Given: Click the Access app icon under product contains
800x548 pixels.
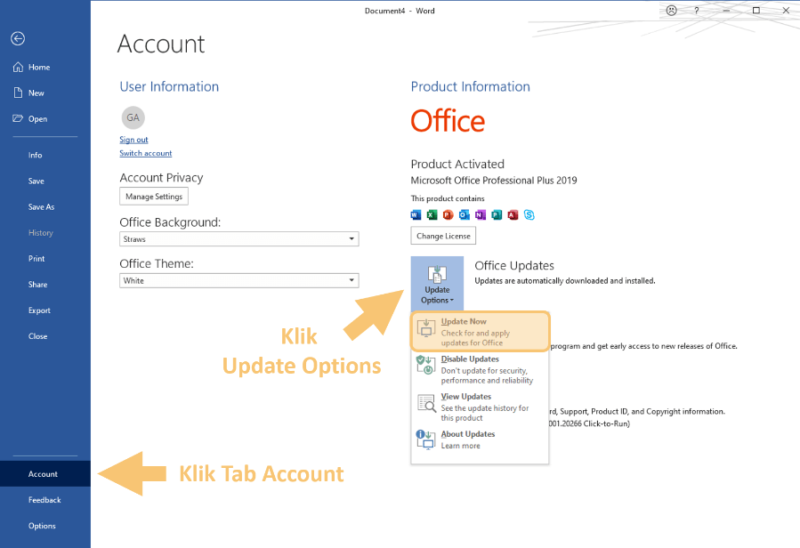Looking at the screenshot, I should click(x=513, y=215).
